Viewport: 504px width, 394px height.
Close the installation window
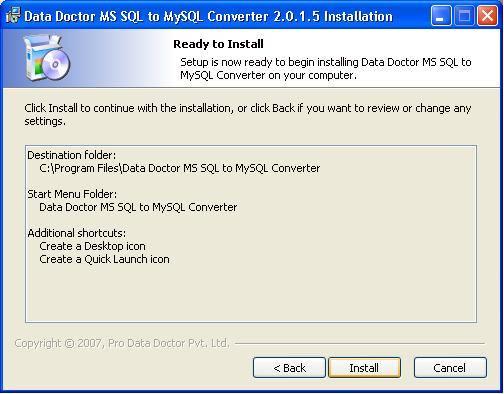pyautogui.click(x=487, y=16)
